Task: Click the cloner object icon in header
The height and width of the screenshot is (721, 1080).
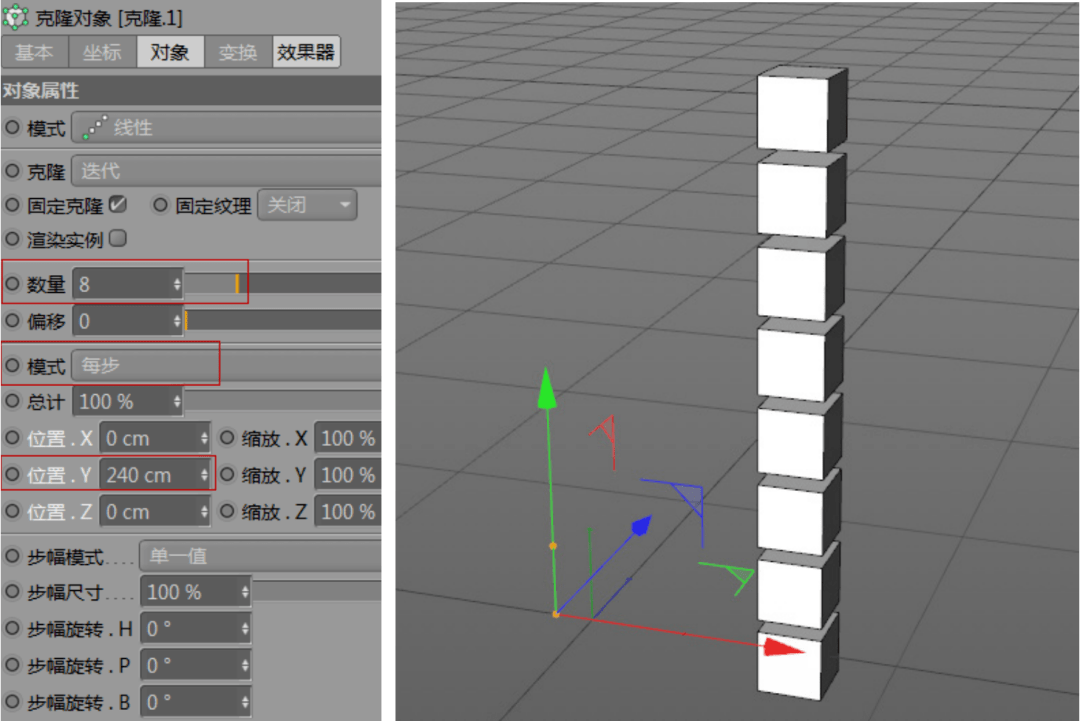Action: [x=15, y=17]
